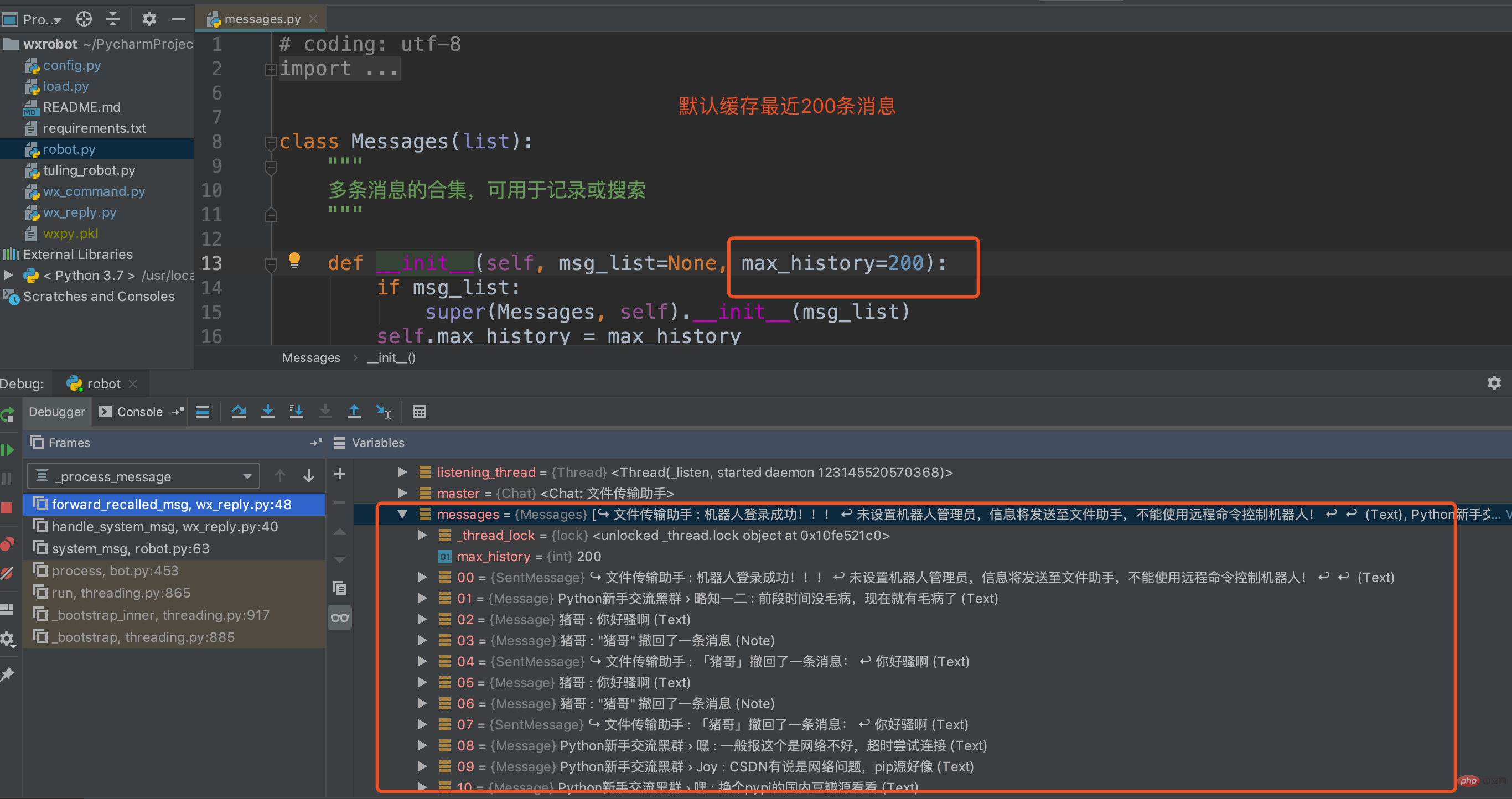Fold the __init__ method
This screenshot has height=799, width=1512.
271,264
